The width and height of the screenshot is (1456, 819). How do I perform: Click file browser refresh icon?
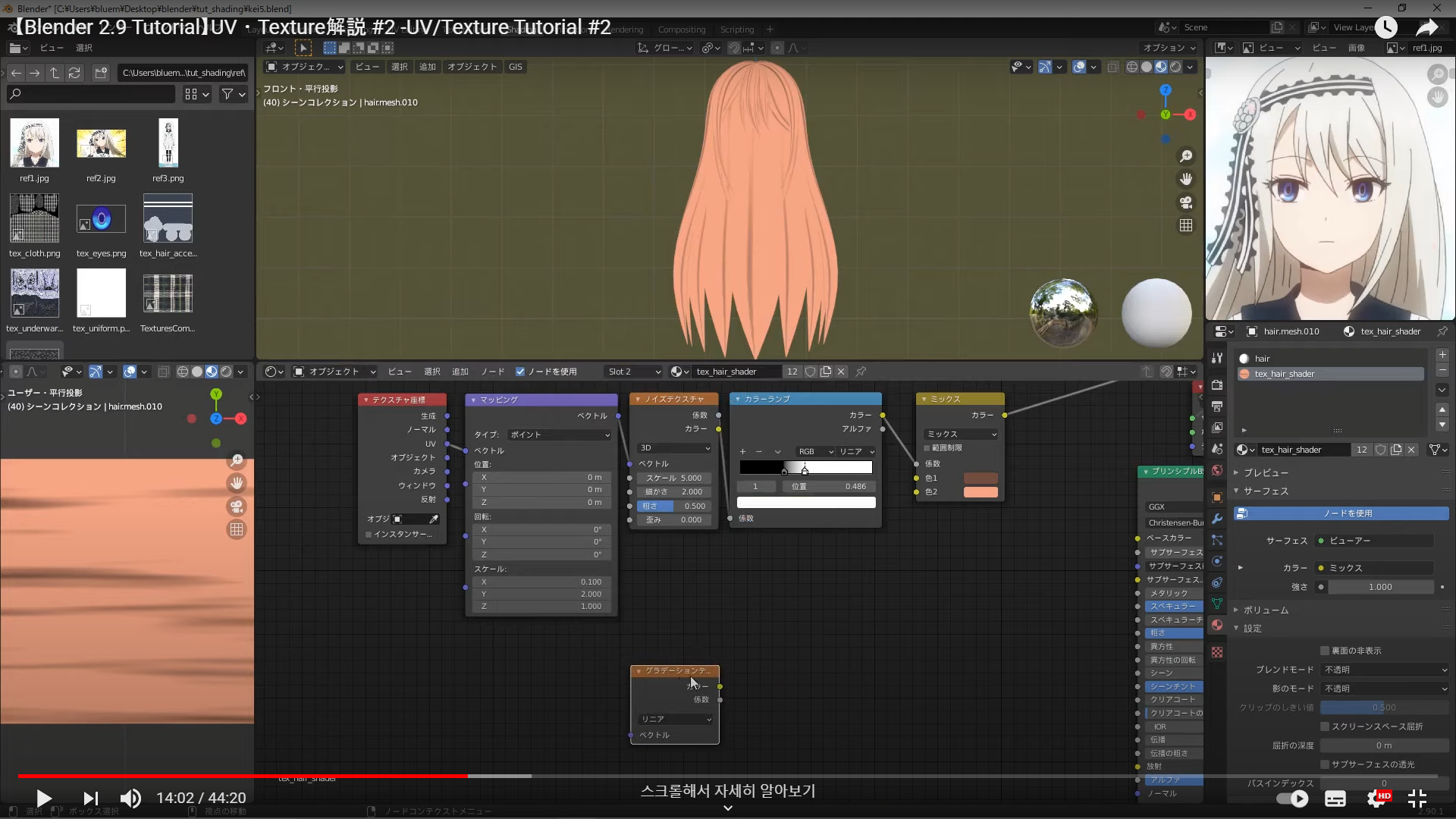click(x=74, y=73)
